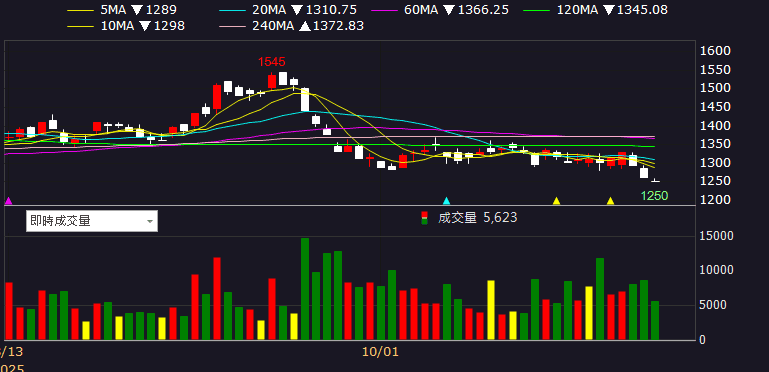Click the tallest green volume bar
769x372 pixels.
305,289
